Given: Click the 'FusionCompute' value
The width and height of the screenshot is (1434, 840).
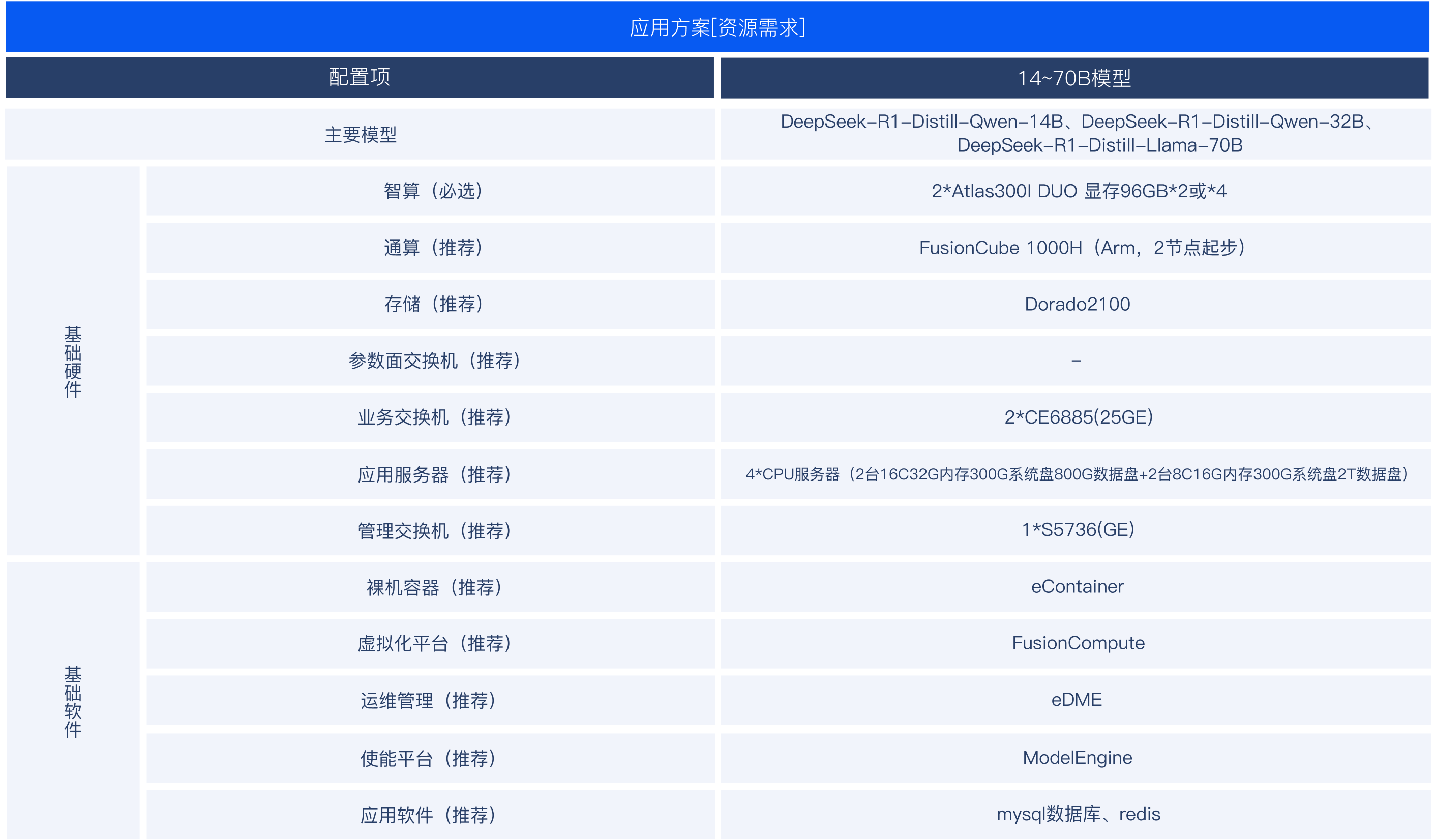Looking at the screenshot, I should click(1078, 643).
